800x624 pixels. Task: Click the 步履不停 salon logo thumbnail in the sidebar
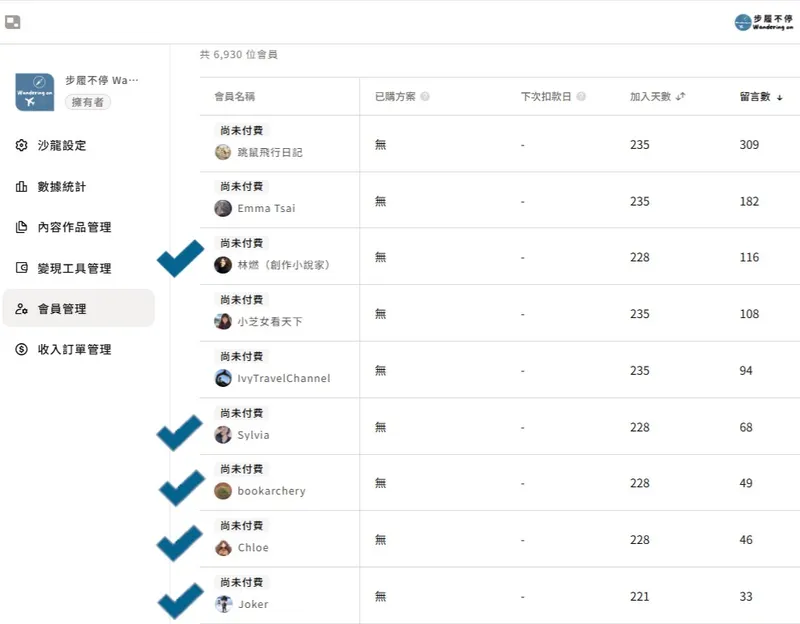tap(35, 92)
